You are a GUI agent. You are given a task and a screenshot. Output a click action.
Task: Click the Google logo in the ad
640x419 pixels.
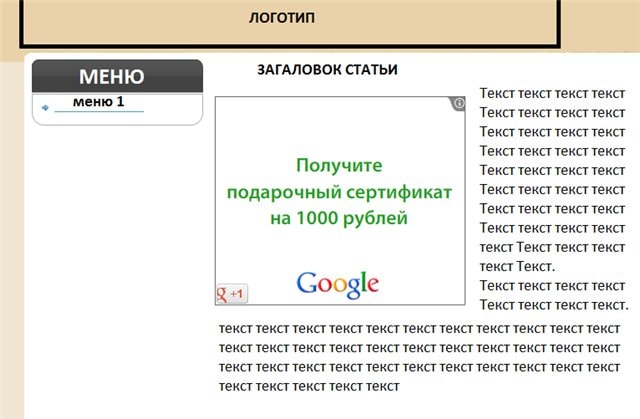338,284
